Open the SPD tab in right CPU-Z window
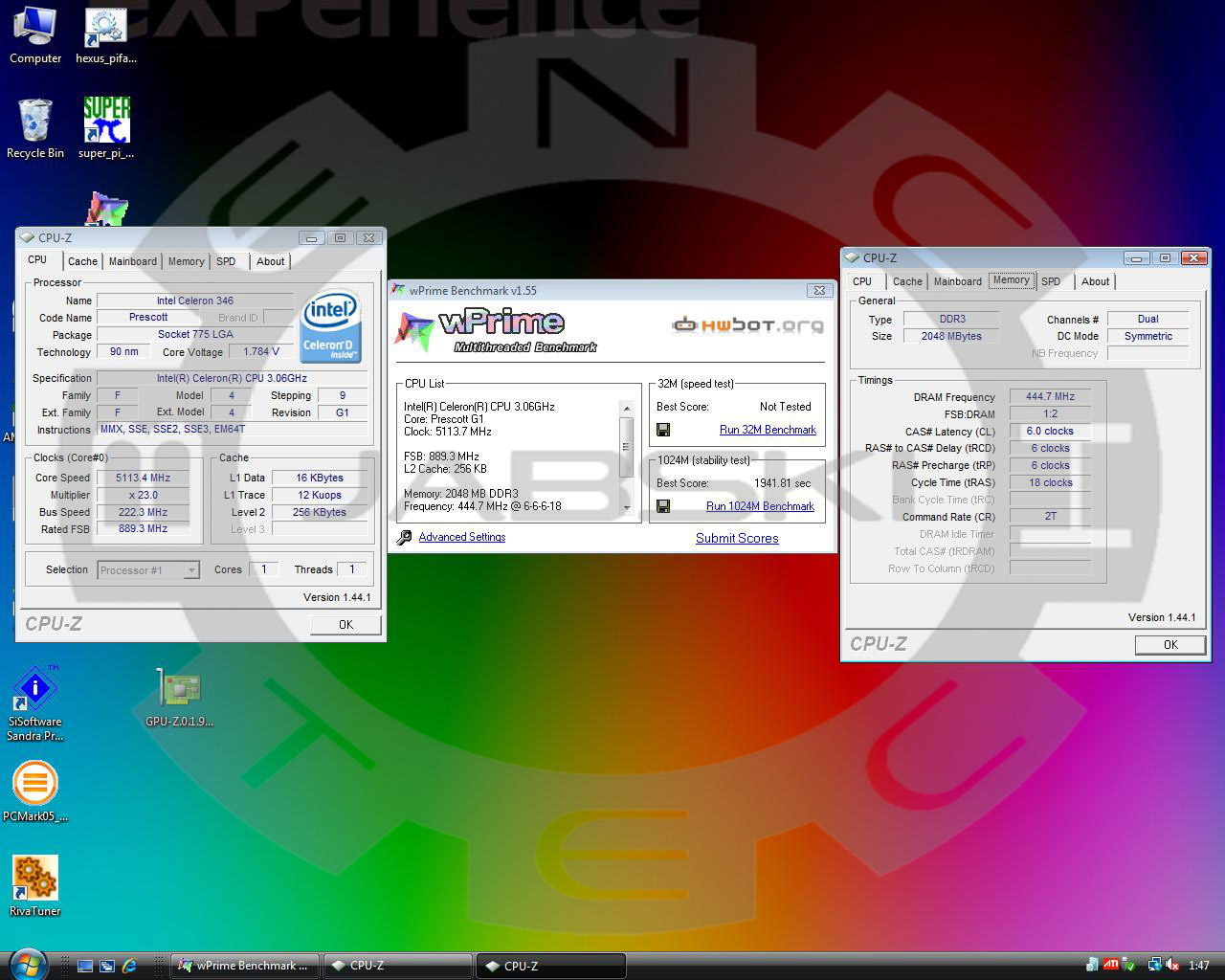Image resolution: width=1225 pixels, height=980 pixels. point(1051,281)
